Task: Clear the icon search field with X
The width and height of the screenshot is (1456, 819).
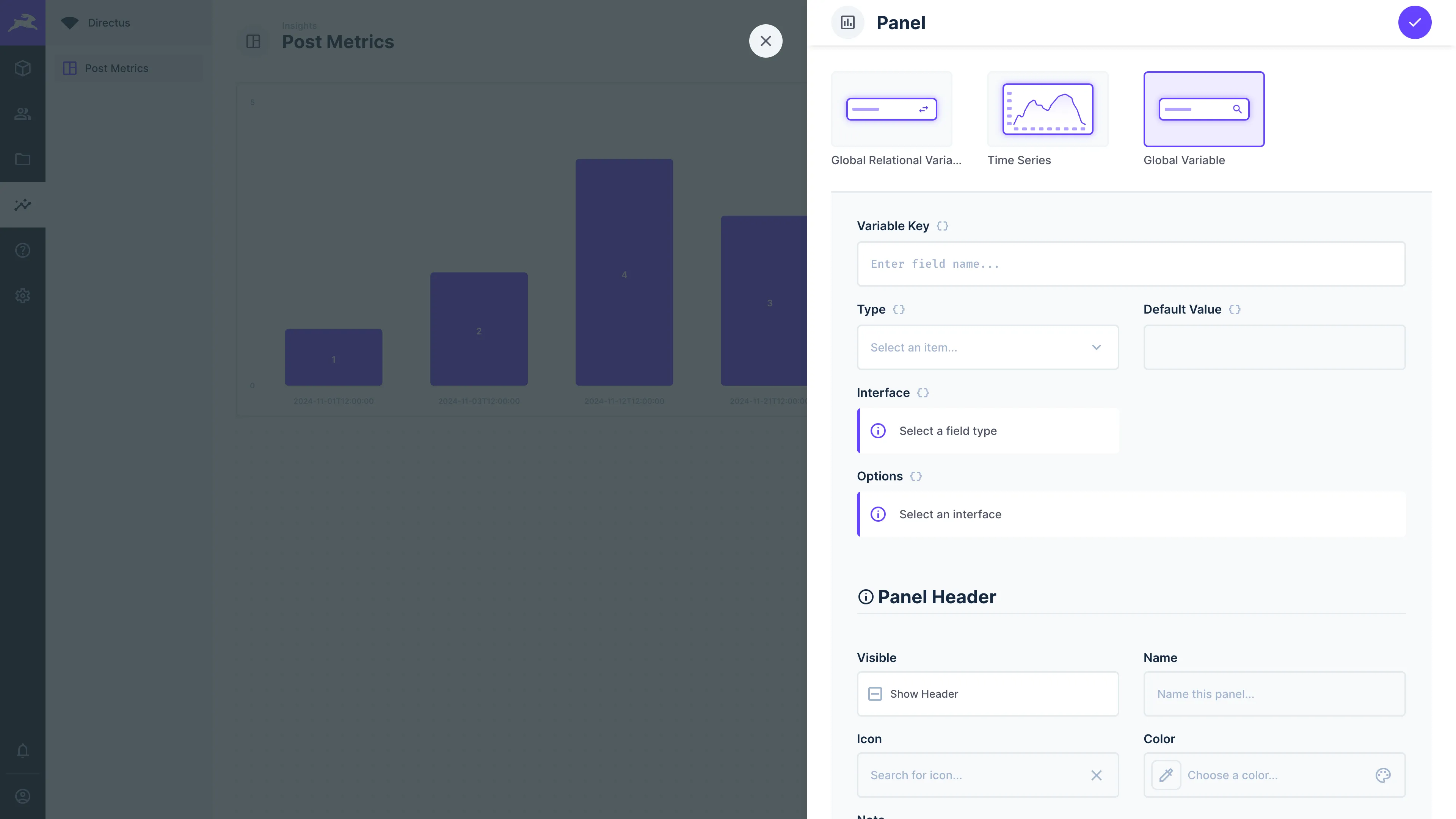Action: pyautogui.click(x=1096, y=775)
